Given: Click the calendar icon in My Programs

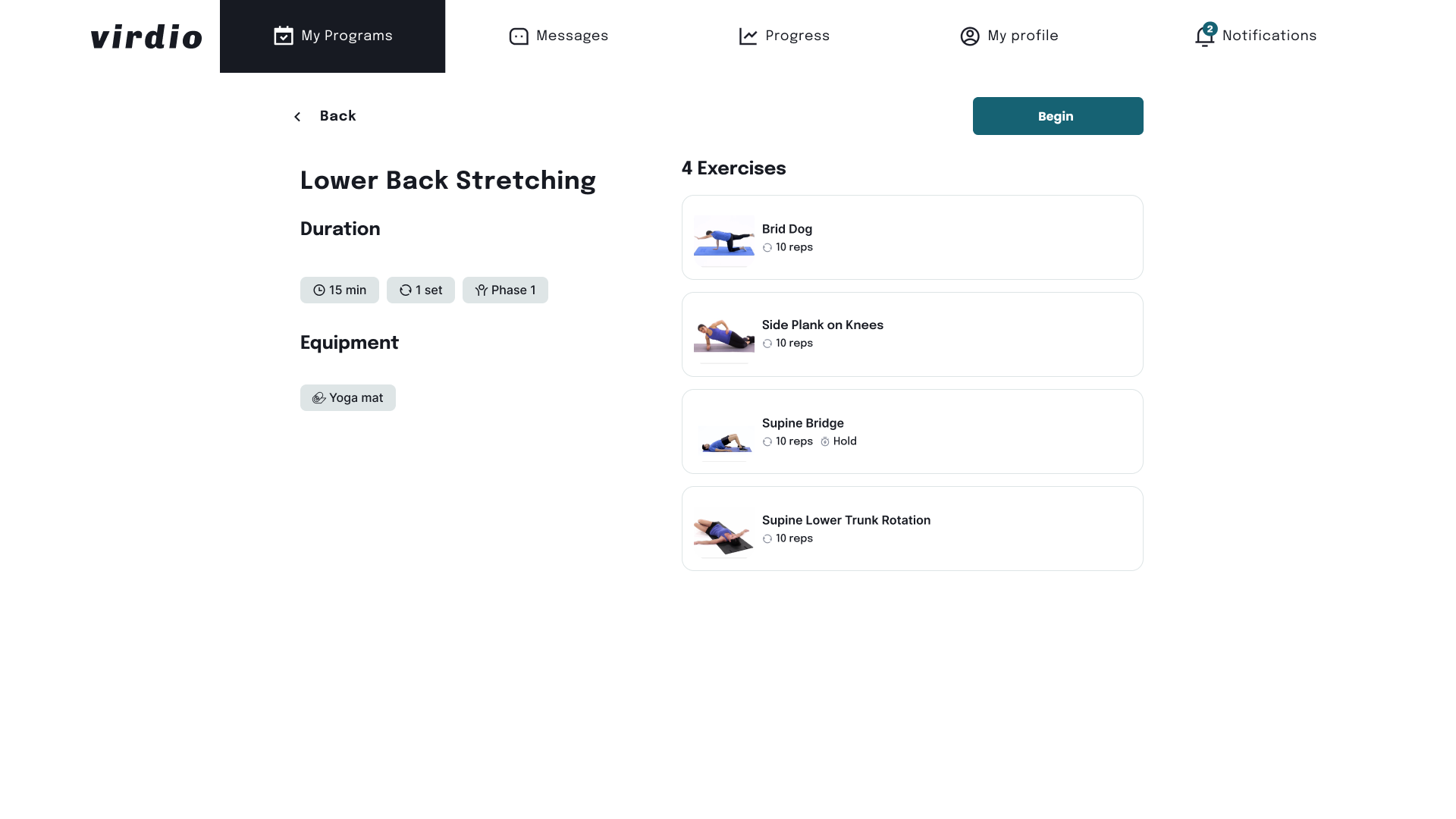Looking at the screenshot, I should pyautogui.click(x=284, y=36).
